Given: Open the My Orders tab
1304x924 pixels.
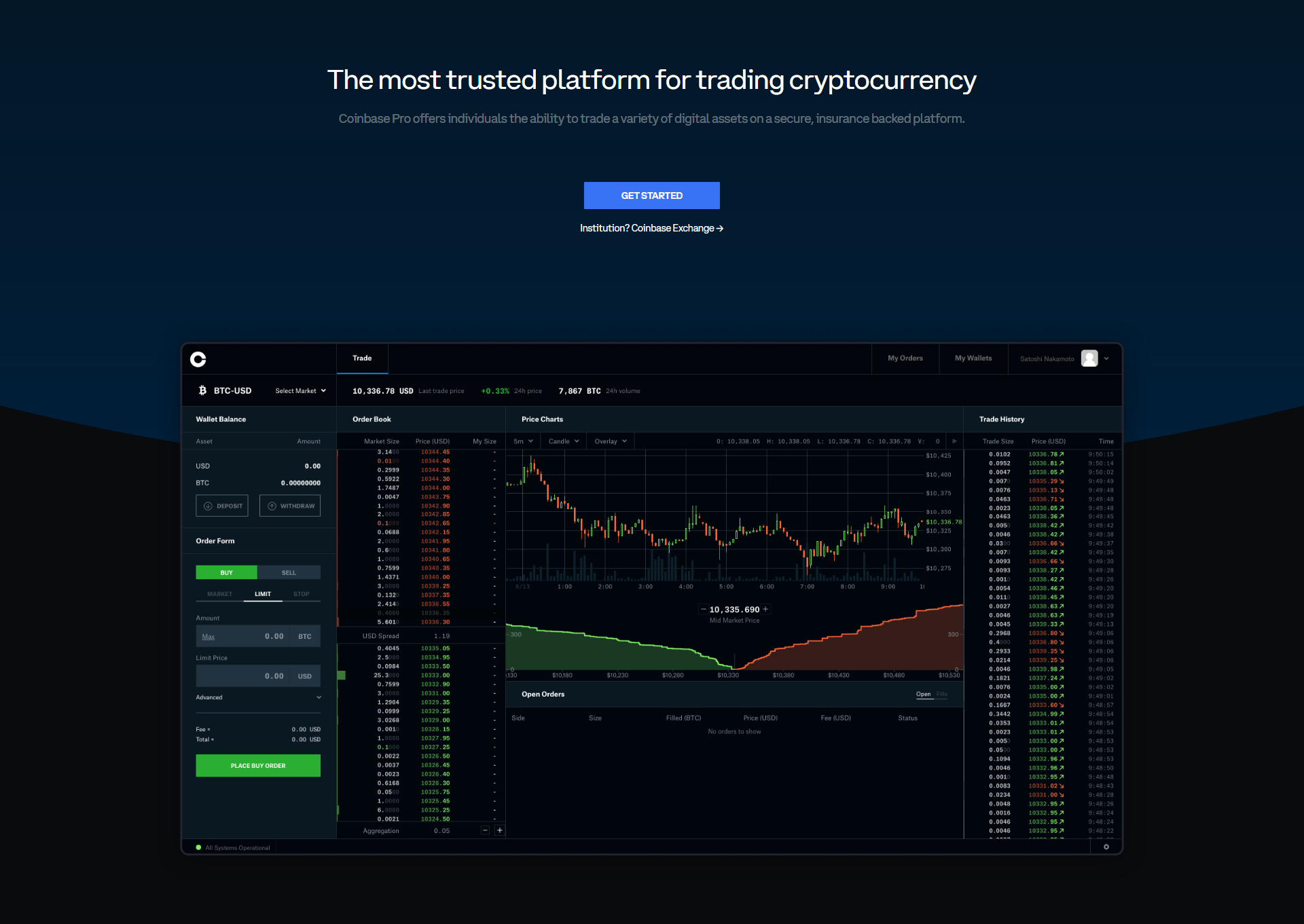Looking at the screenshot, I should (x=905, y=358).
